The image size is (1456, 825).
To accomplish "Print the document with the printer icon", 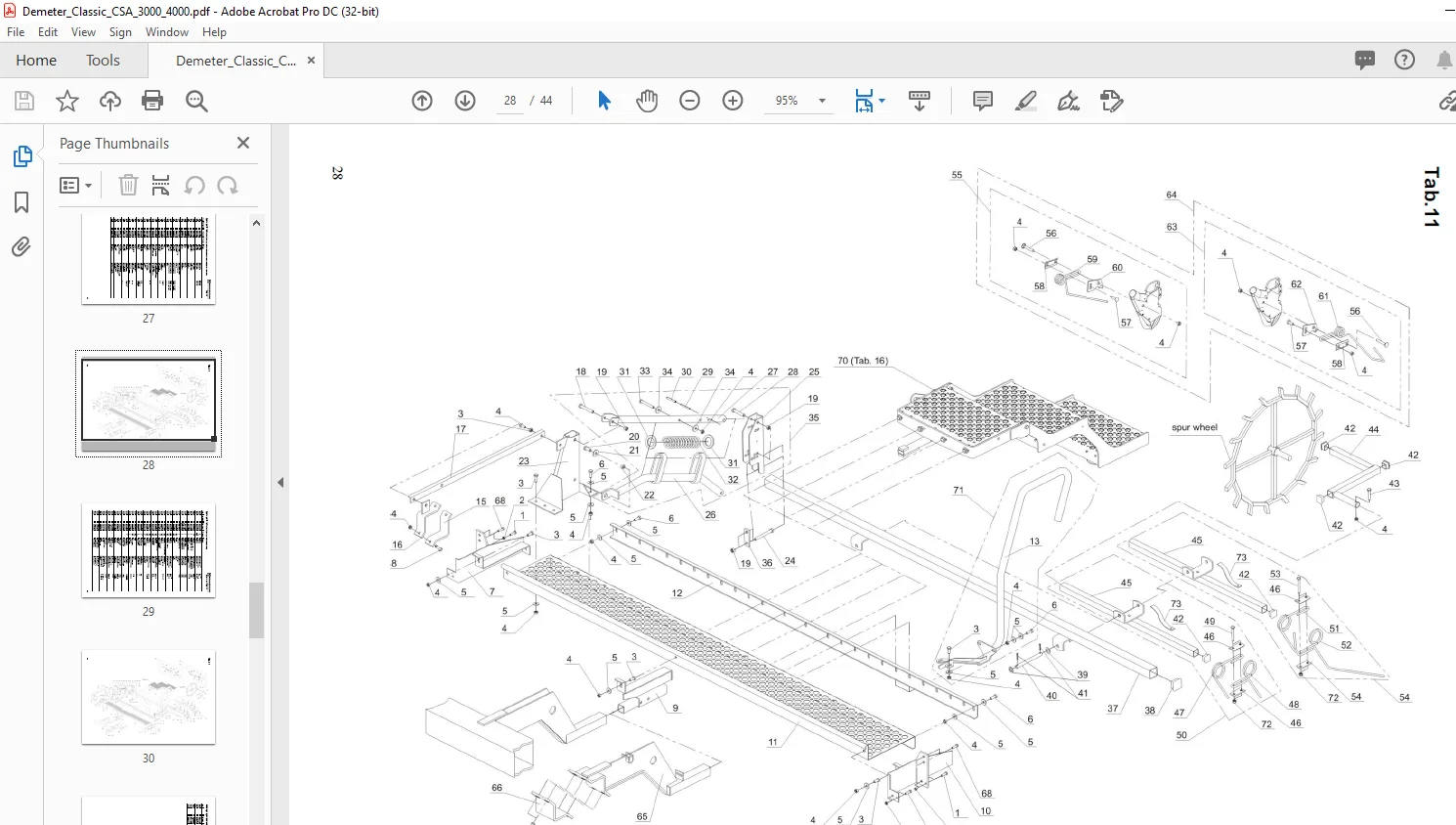I will (152, 101).
